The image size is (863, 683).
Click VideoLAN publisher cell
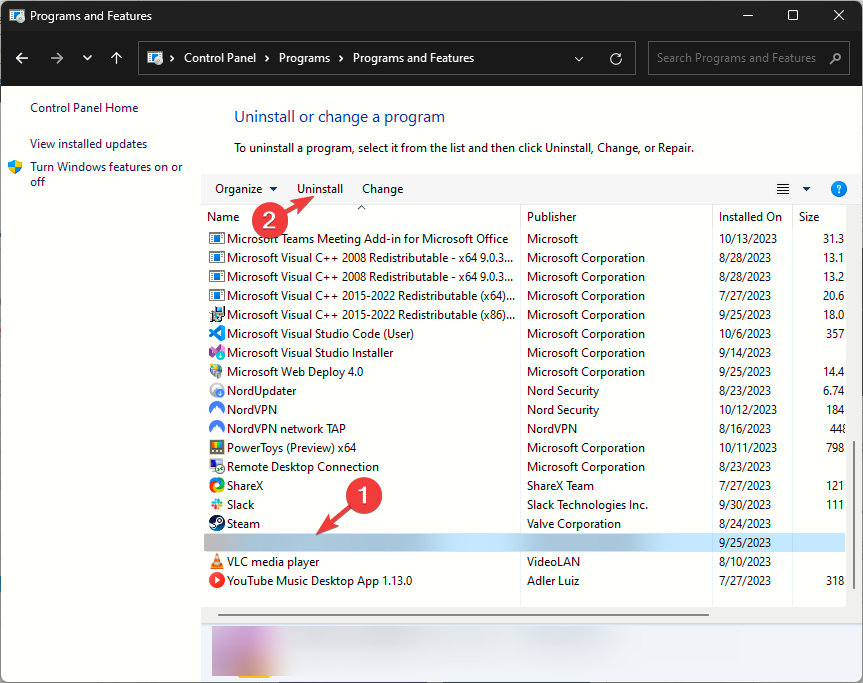click(553, 561)
